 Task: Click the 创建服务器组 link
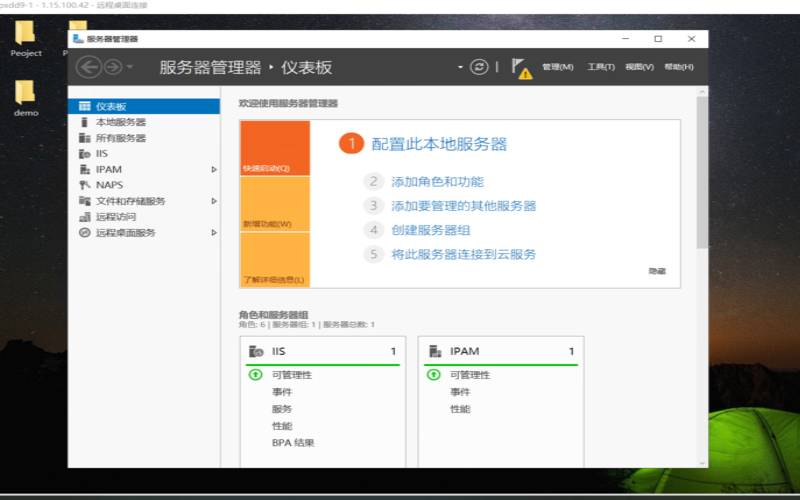click(431, 230)
